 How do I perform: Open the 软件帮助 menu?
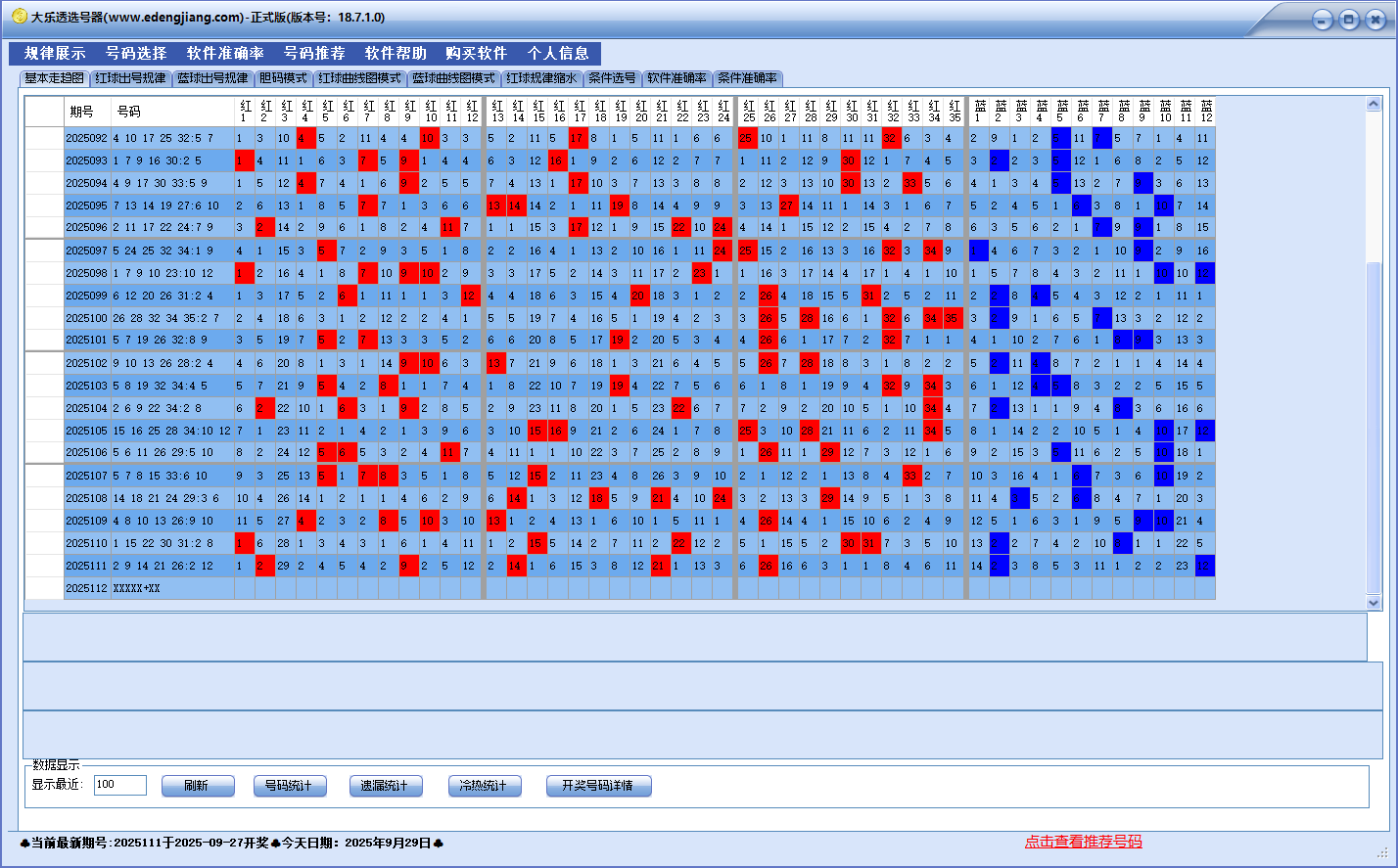(x=396, y=54)
